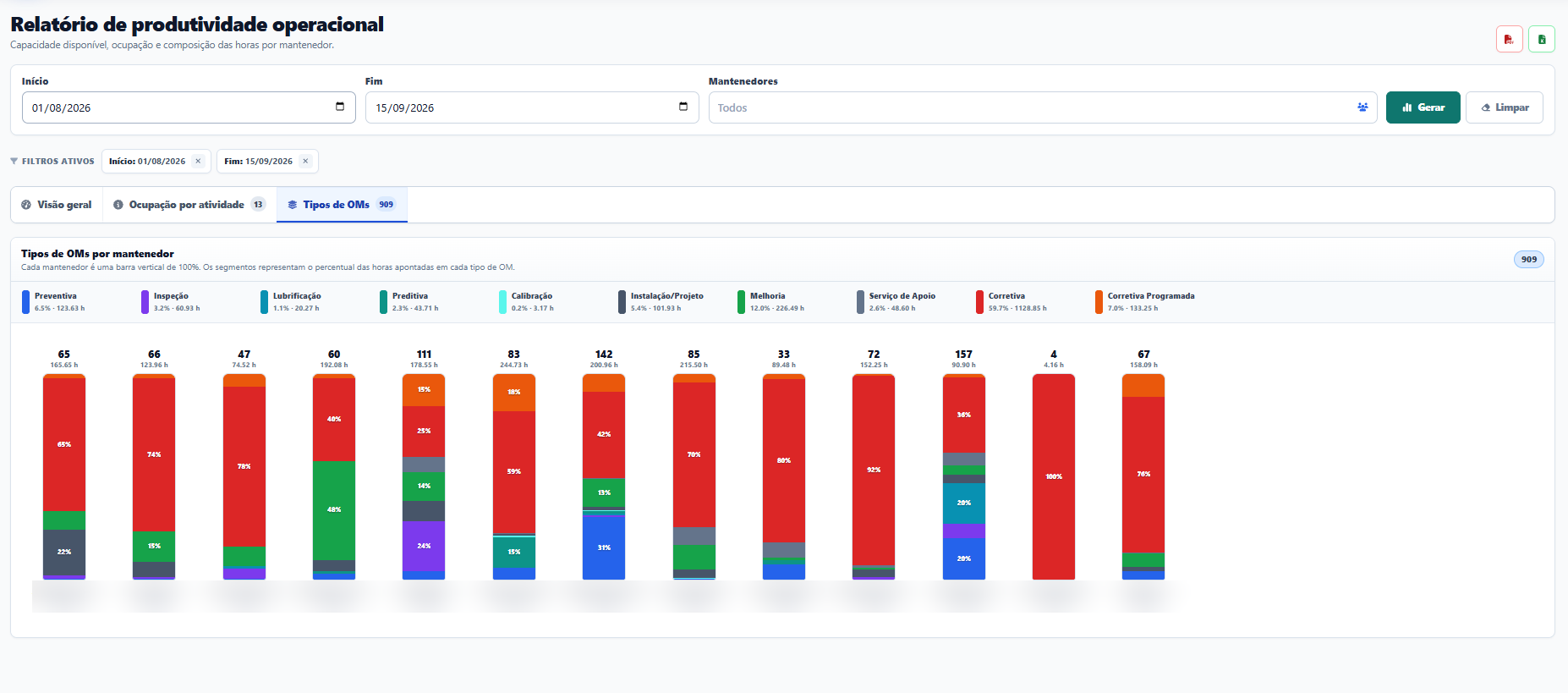This screenshot has width=1568, height=693.
Task: Click the '244.73 h' total label
Action: [x=514, y=366]
